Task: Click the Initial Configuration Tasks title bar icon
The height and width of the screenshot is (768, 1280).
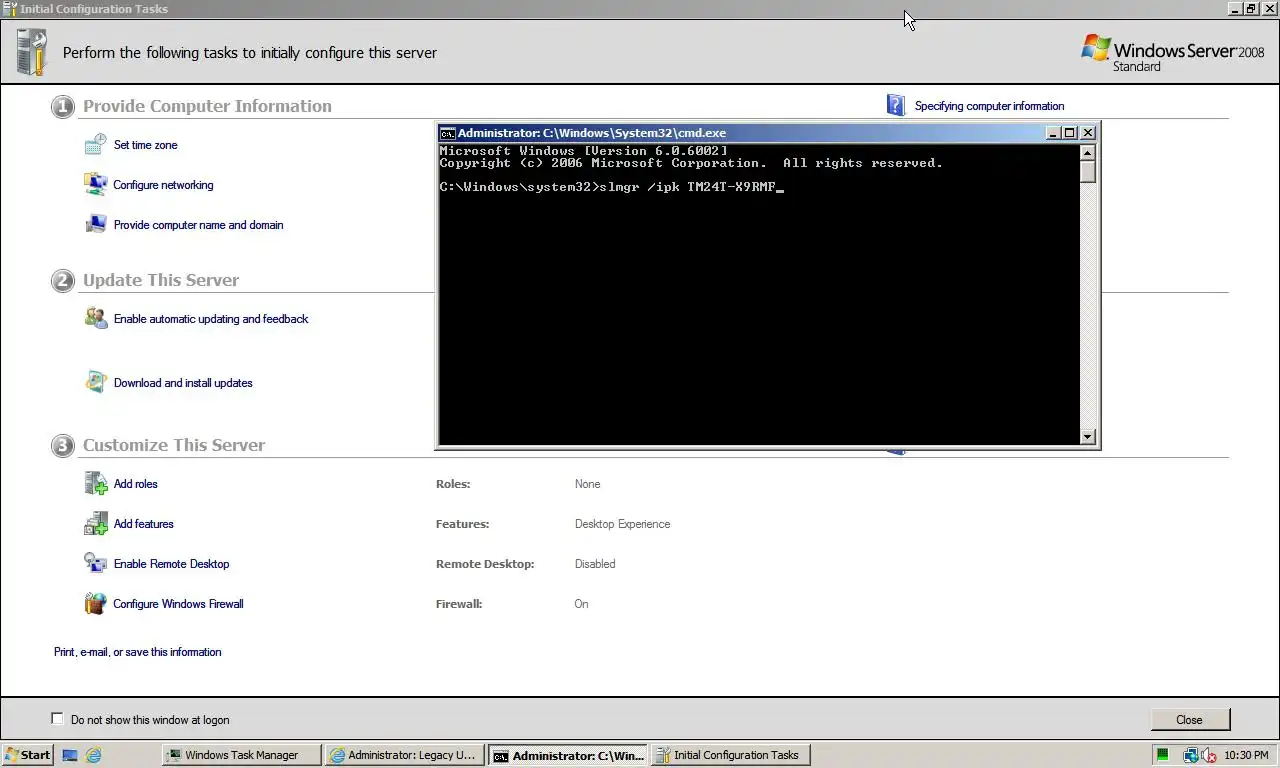Action: (x=10, y=9)
